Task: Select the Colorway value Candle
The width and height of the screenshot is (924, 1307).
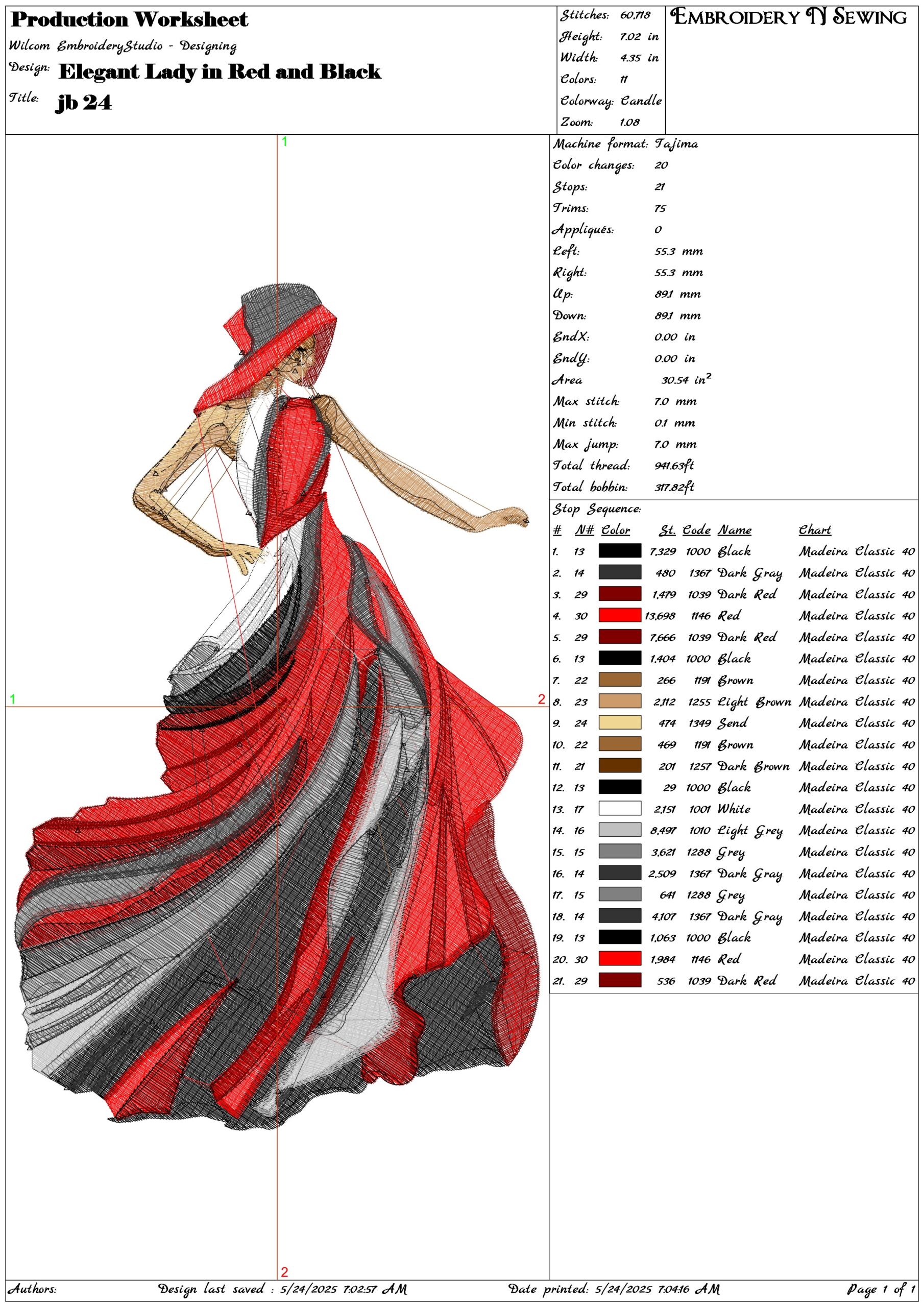Action: (641, 101)
